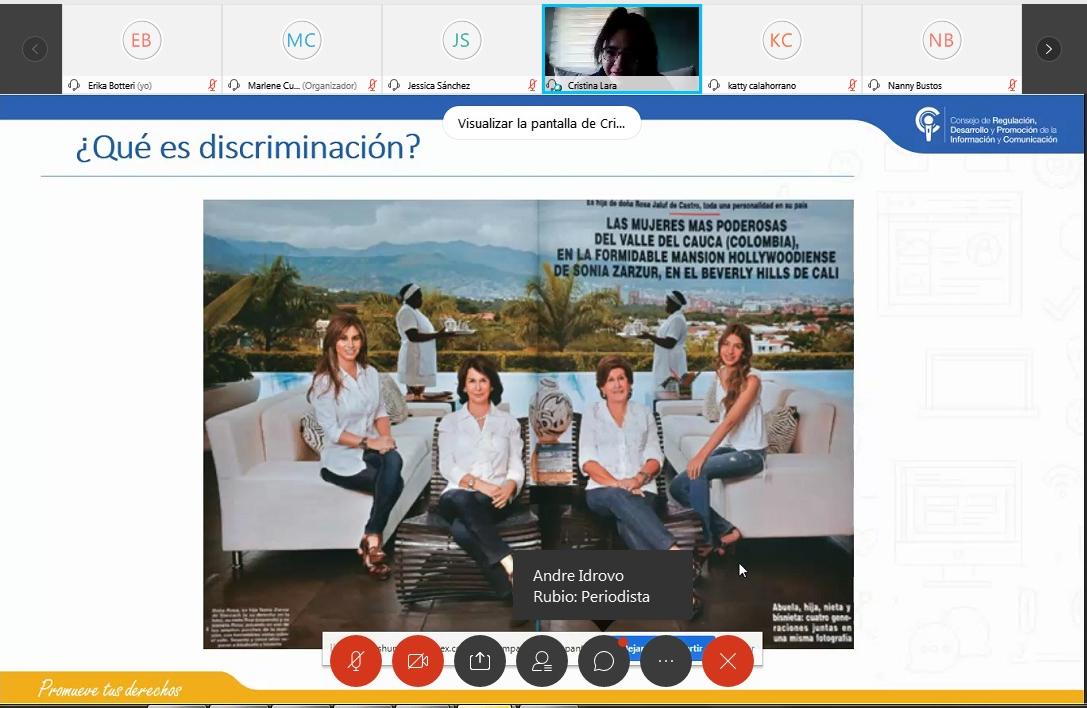The width and height of the screenshot is (1087, 708).
Task: Turn on your camera video
Action: point(417,661)
